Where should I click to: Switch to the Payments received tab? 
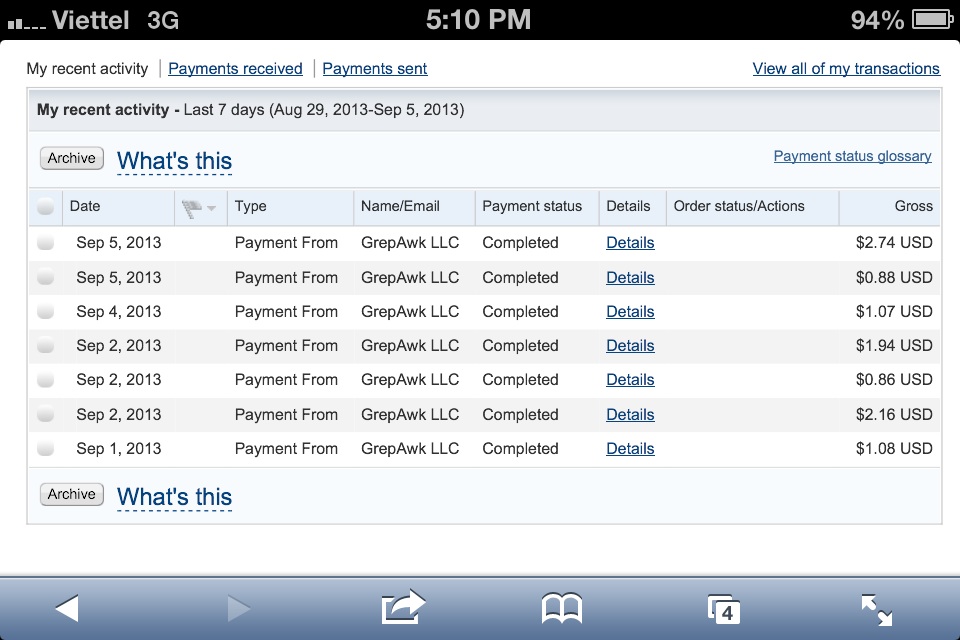pyautogui.click(x=235, y=69)
